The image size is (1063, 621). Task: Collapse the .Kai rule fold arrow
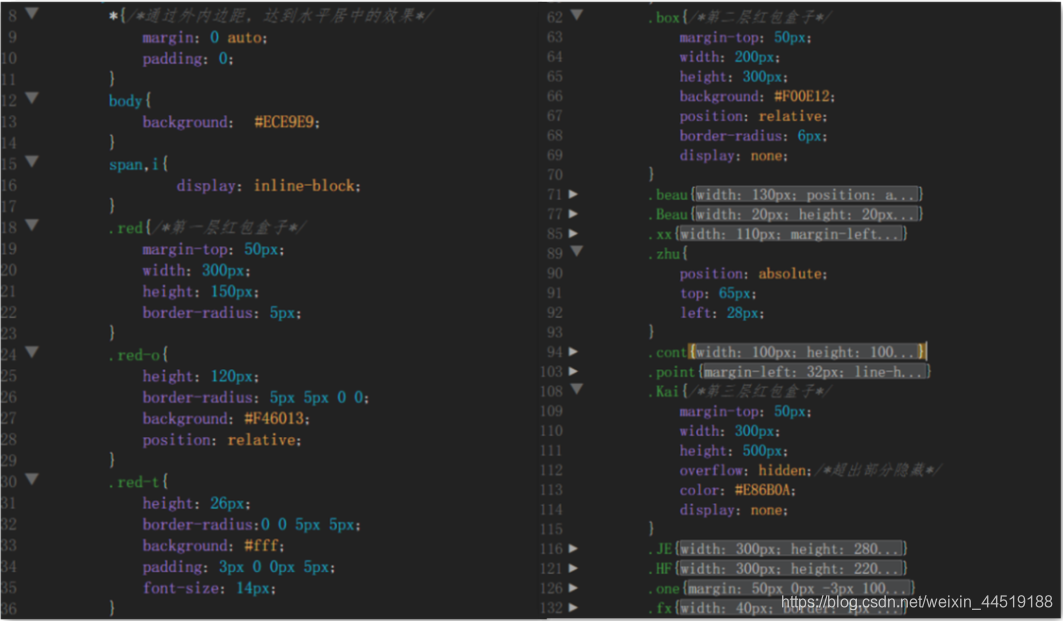577,389
